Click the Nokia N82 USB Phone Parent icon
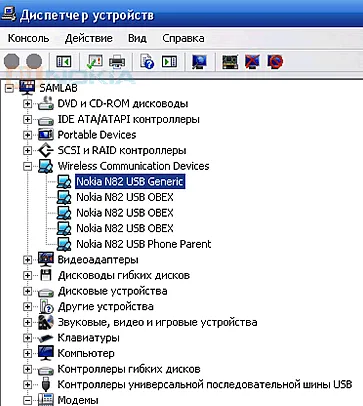Image resolution: width=363 pixels, height=406 pixels. pos(64,244)
